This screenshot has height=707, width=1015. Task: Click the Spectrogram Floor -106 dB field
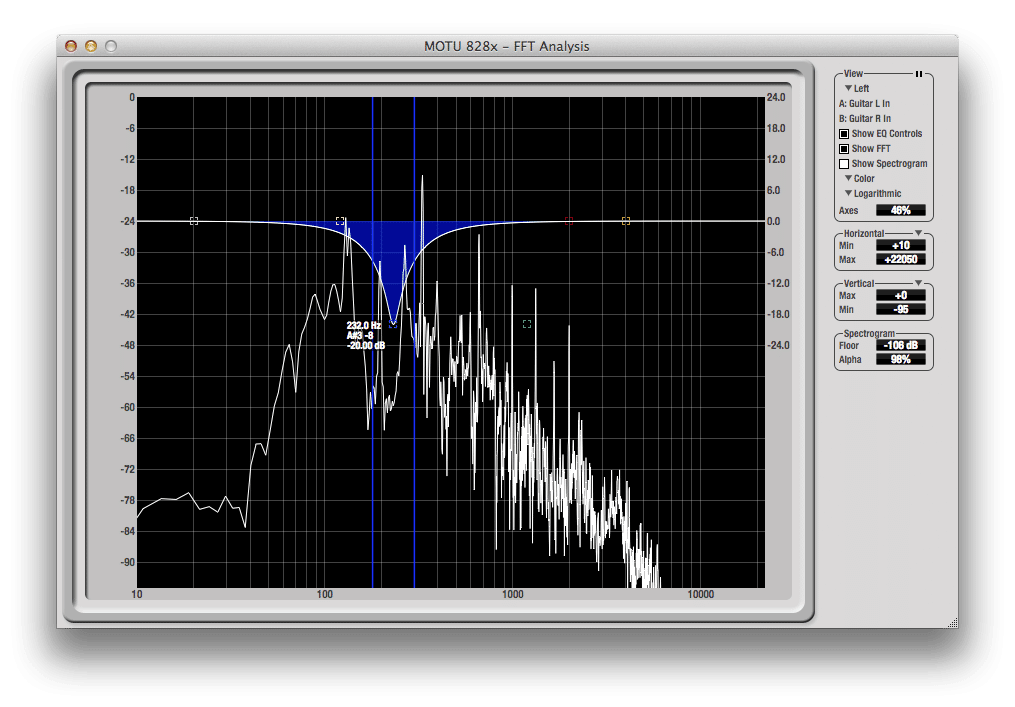[900, 345]
